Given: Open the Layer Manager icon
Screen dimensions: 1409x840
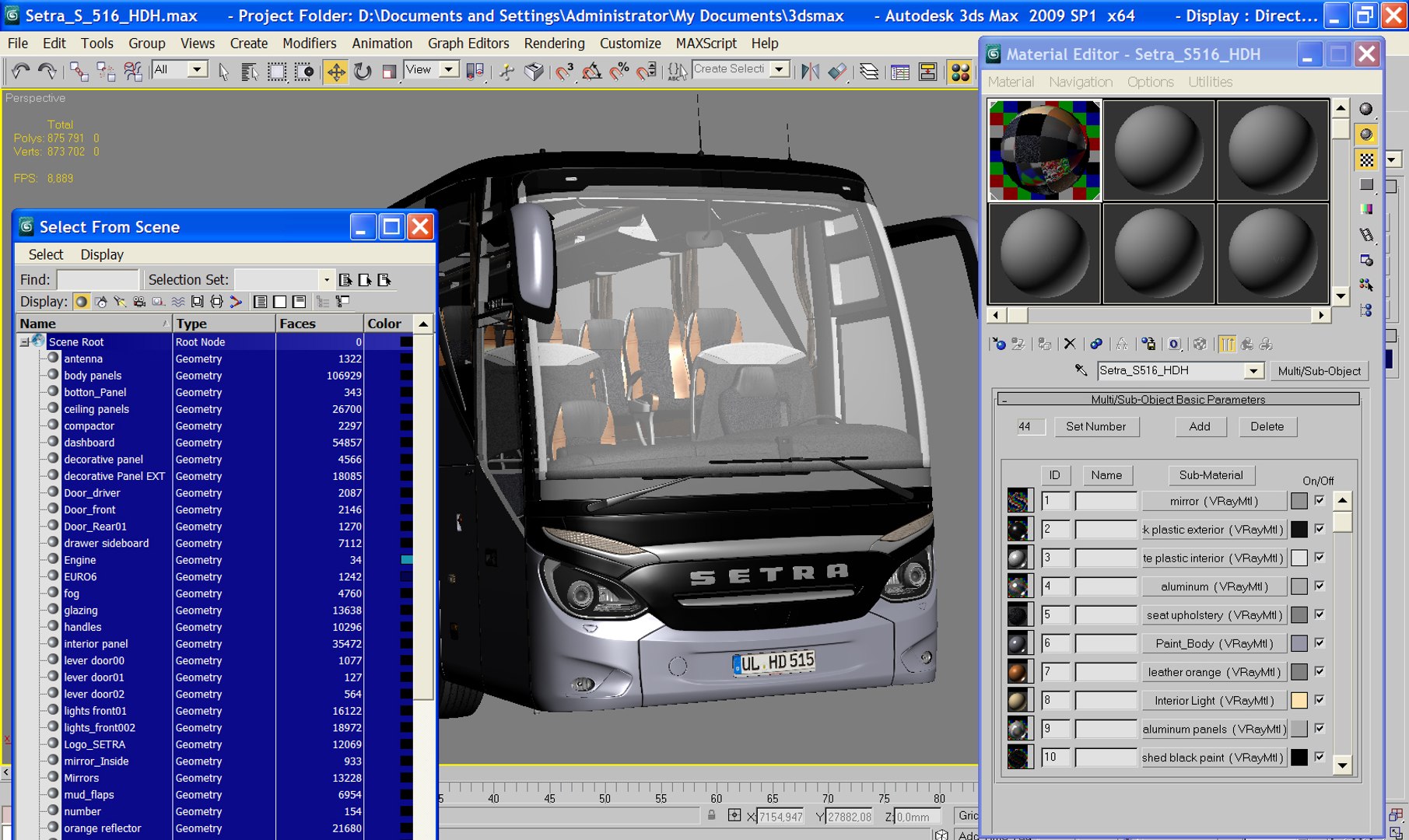Looking at the screenshot, I should coord(868,72).
